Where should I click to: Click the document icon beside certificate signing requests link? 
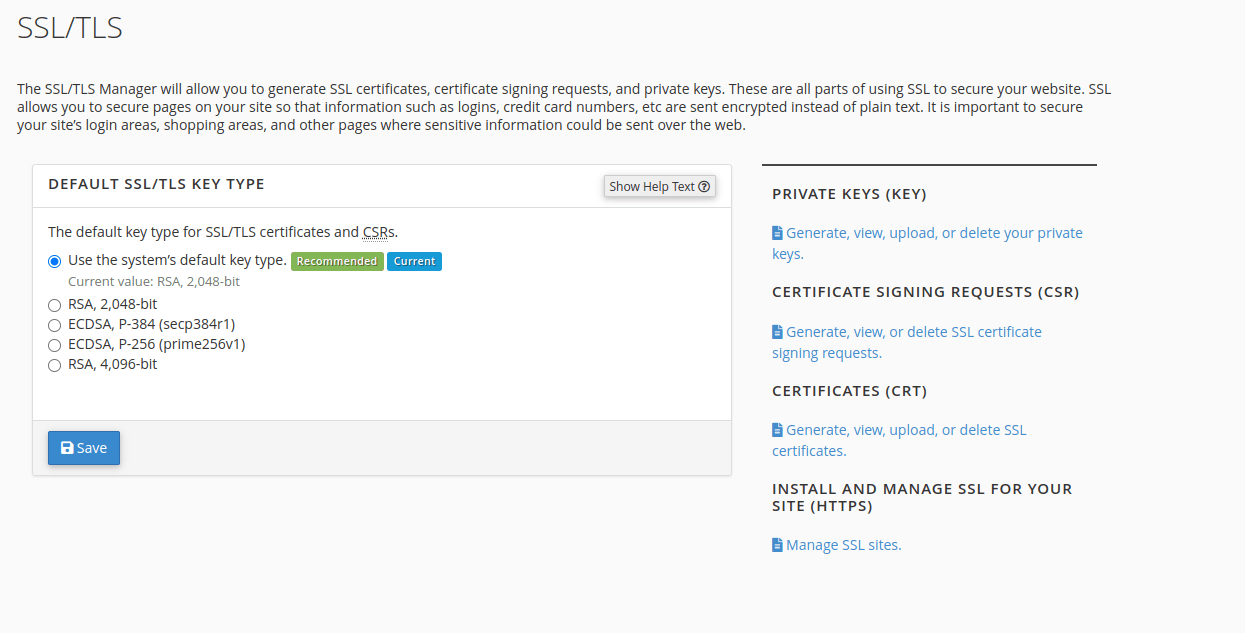point(777,331)
